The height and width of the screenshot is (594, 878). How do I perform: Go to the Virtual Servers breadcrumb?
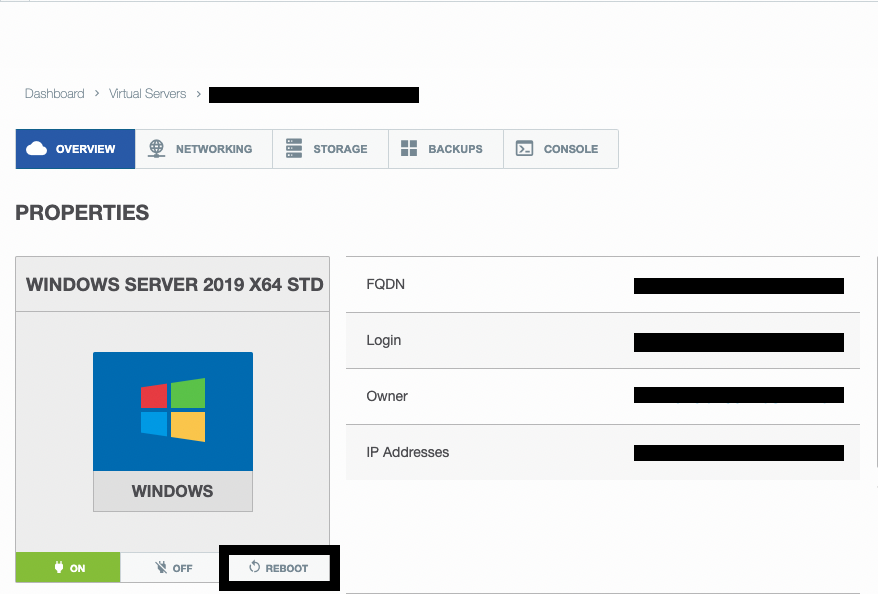[x=147, y=93]
